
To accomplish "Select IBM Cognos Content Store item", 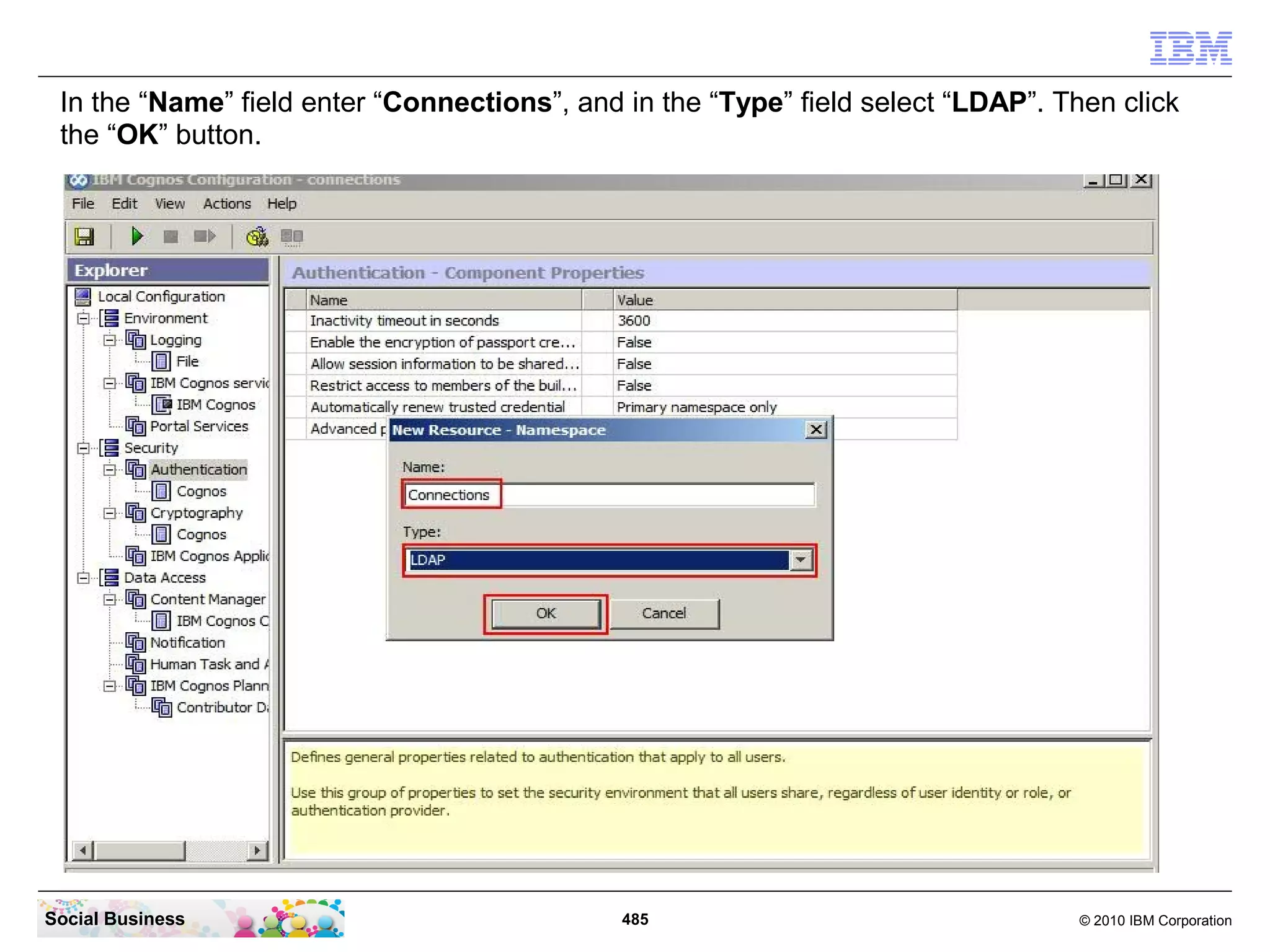I will pyautogui.click(x=222, y=621).
